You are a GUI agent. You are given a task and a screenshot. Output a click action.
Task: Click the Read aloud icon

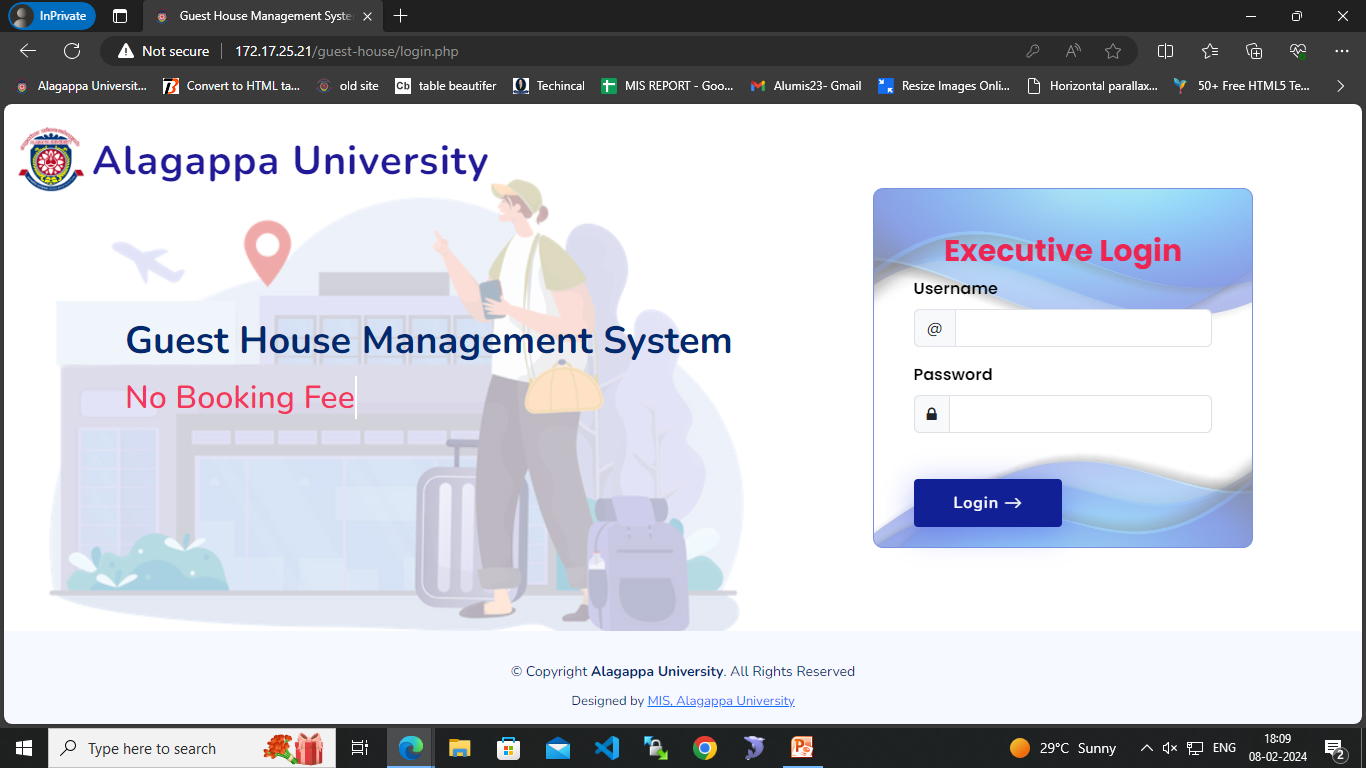coord(1073,51)
